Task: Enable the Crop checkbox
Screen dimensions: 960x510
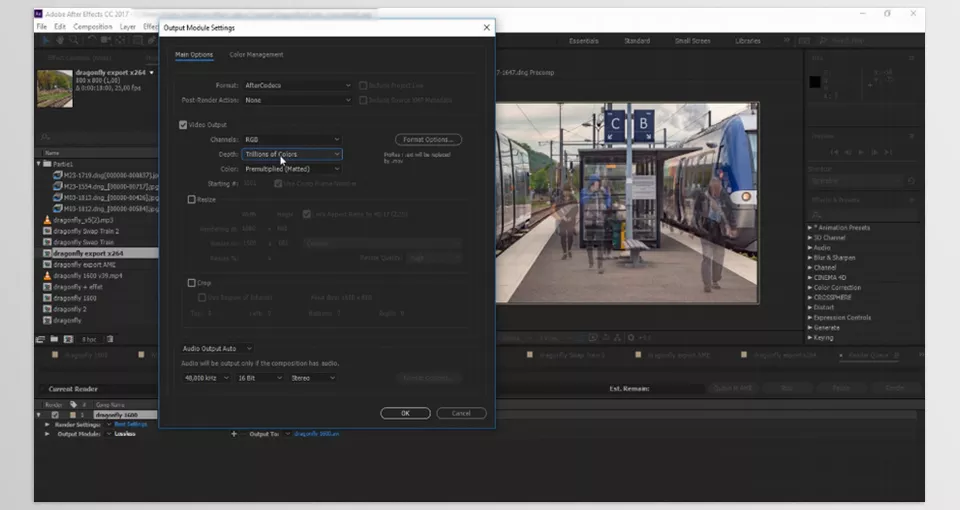Action: pos(192,283)
